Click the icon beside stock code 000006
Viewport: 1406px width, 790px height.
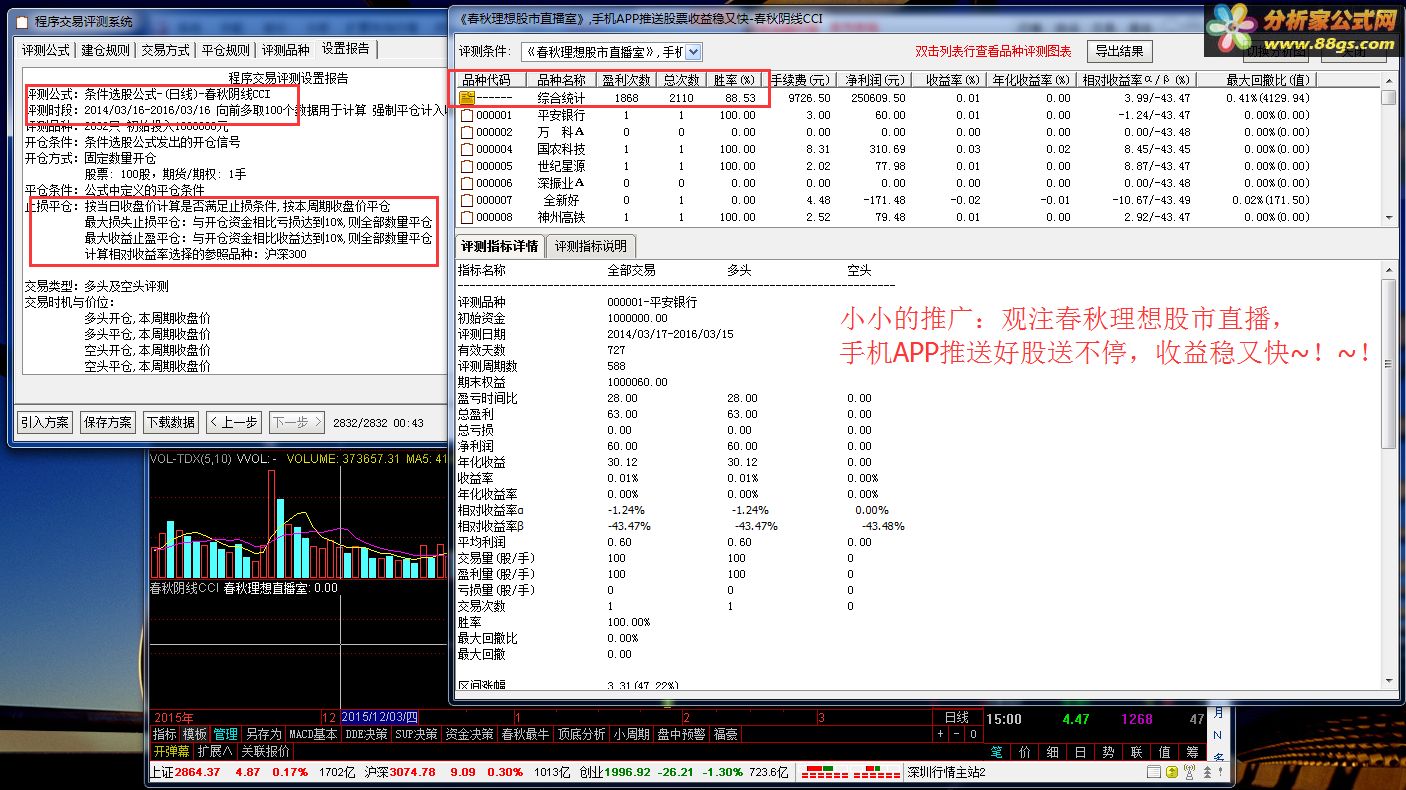[466, 183]
